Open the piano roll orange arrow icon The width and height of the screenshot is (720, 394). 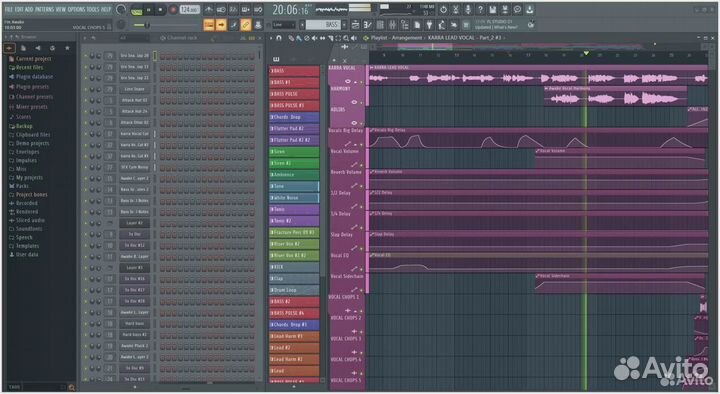coord(221,25)
